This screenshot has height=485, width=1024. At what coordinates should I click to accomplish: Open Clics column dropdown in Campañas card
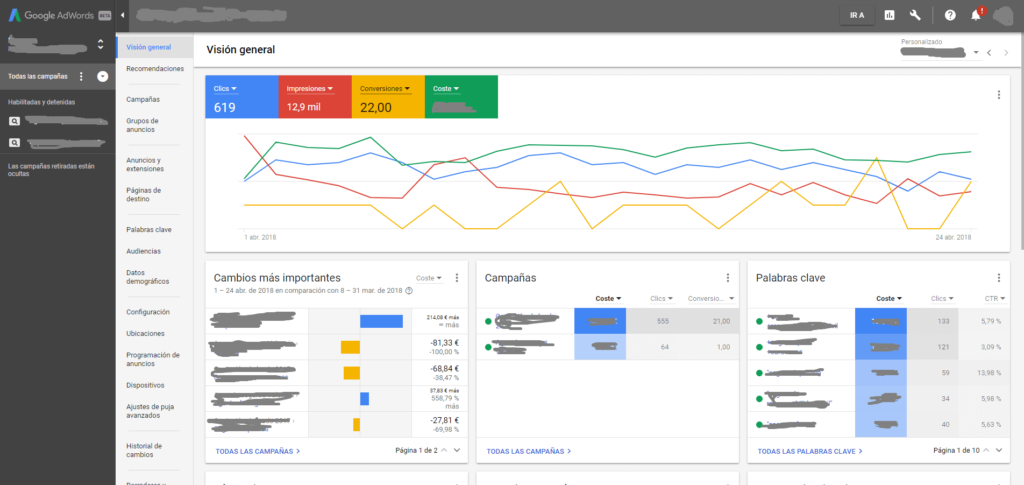(x=662, y=298)
